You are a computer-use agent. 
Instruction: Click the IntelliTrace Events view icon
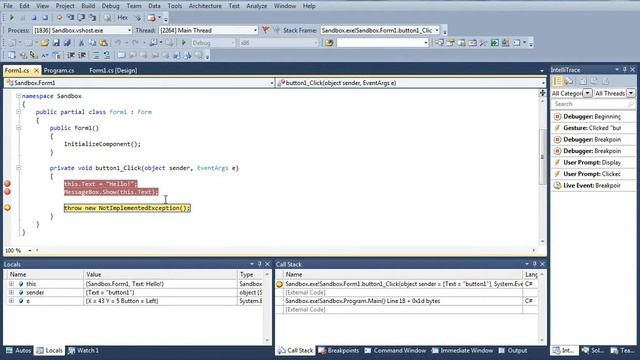click(558, 81)
